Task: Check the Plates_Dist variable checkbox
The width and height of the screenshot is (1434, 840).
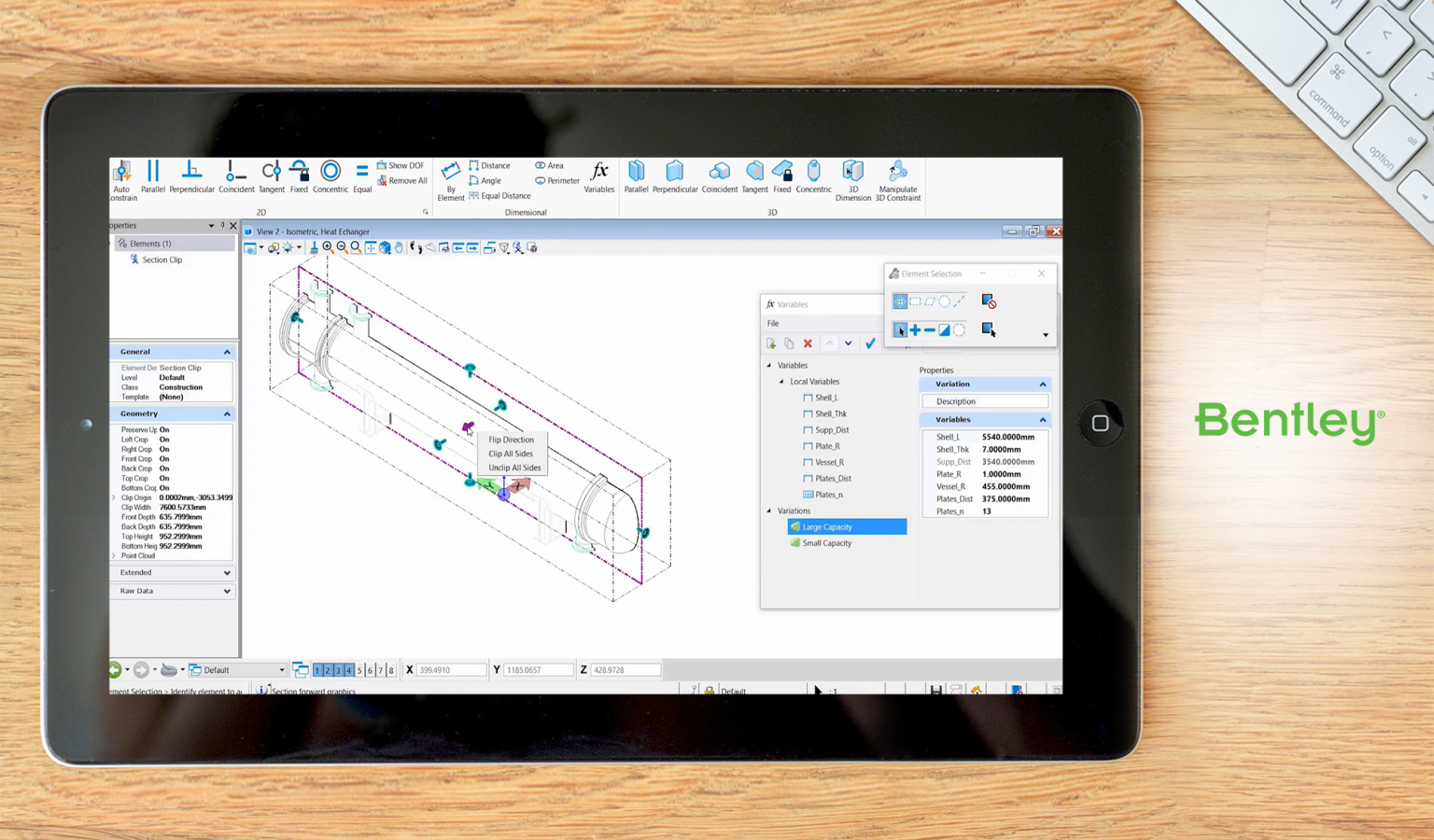Action: (808, 479)
